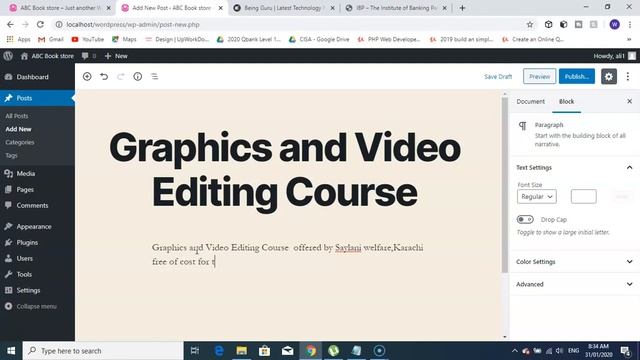Open Tags submenu link
The image size is (640, 360).
click(11, 155)
